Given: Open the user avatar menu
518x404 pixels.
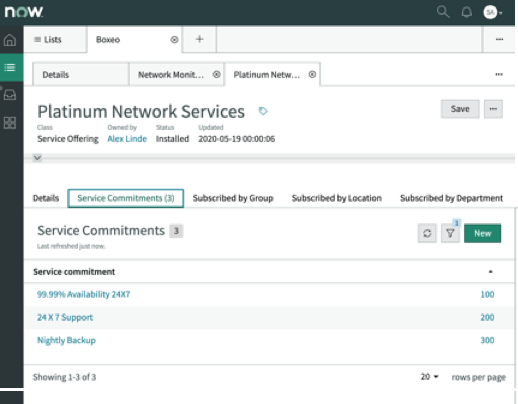Looking at the screenshot, I should click(x=493, y=12).
